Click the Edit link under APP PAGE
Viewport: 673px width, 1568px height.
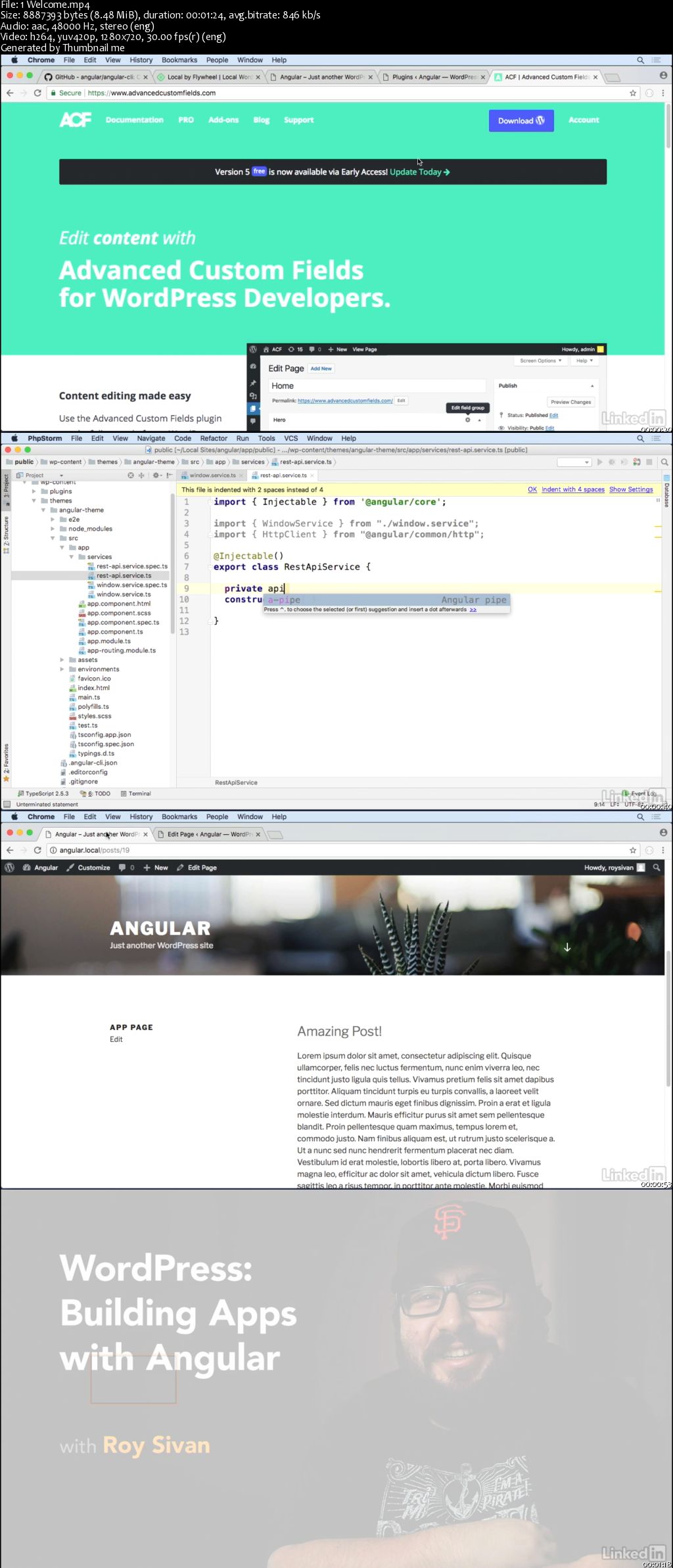116,1039
